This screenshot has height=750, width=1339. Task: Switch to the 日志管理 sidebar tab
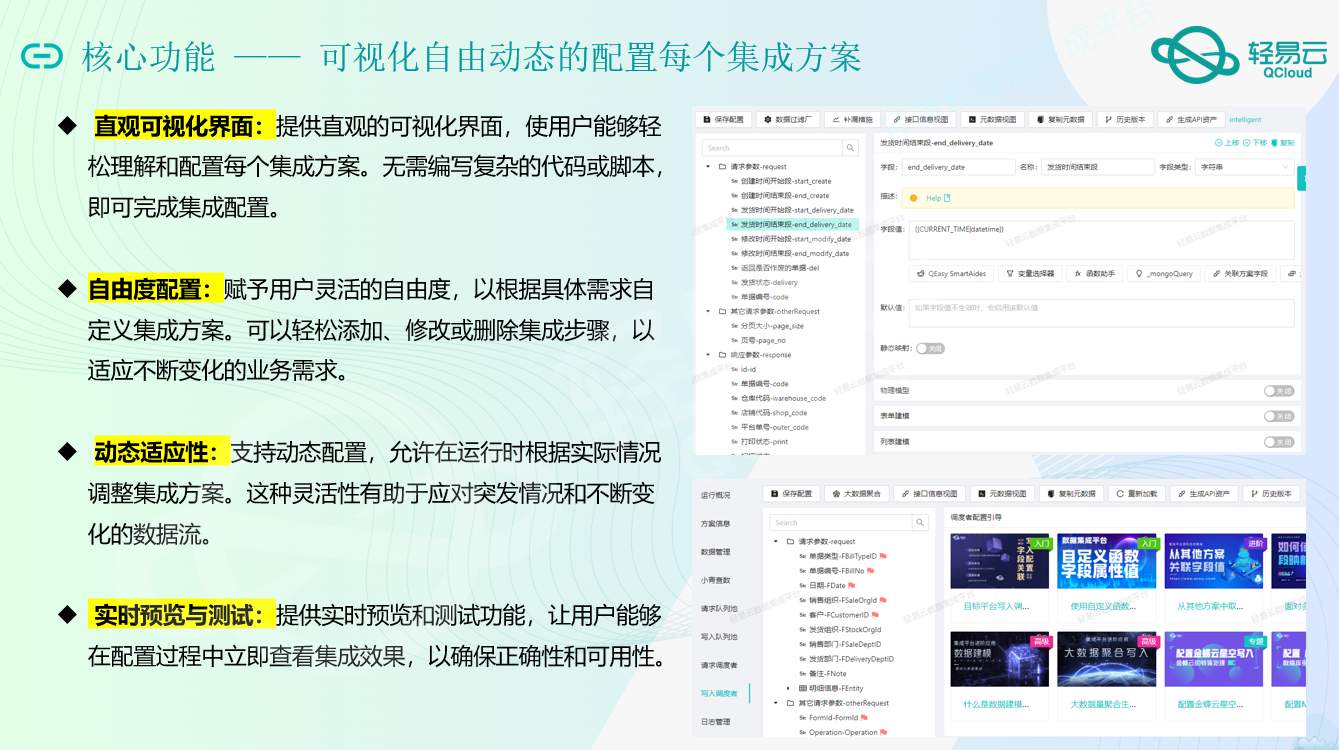(x=715, y=721)
